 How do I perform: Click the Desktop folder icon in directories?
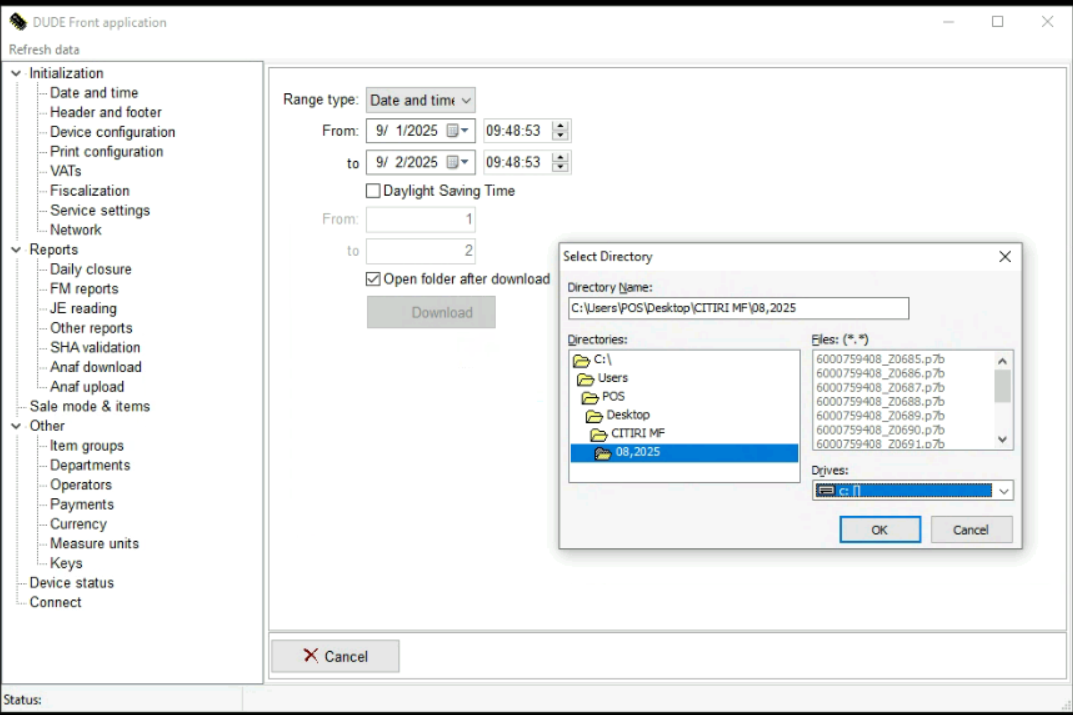point(593,415)
